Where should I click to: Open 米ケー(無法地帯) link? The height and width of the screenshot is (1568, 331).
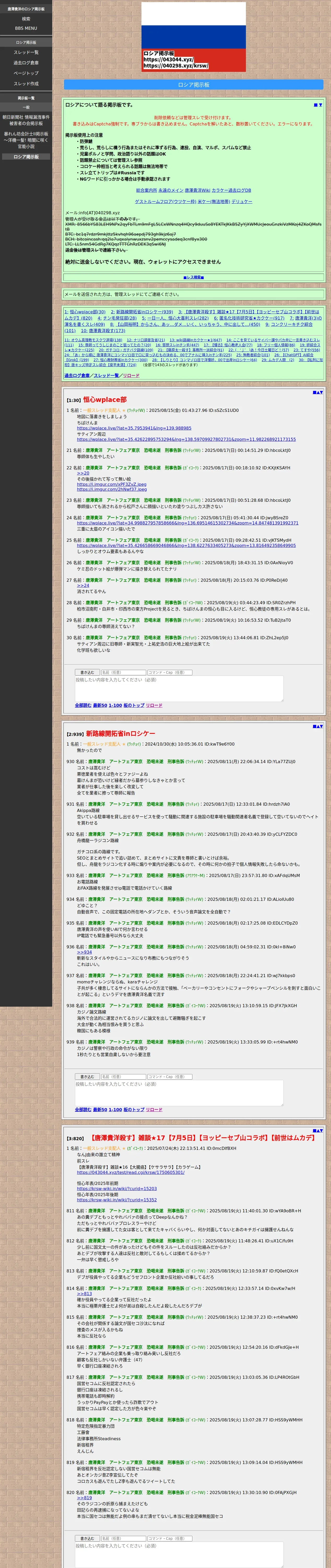pyautogui.click(x=214, y=201)
